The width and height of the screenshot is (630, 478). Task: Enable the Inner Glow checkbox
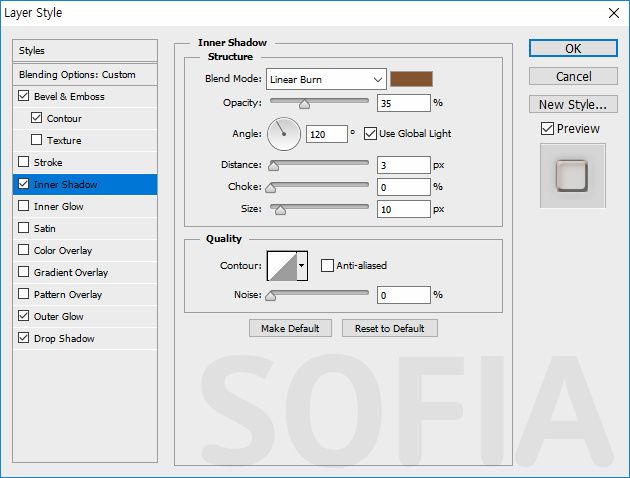(x=24, y=206)
